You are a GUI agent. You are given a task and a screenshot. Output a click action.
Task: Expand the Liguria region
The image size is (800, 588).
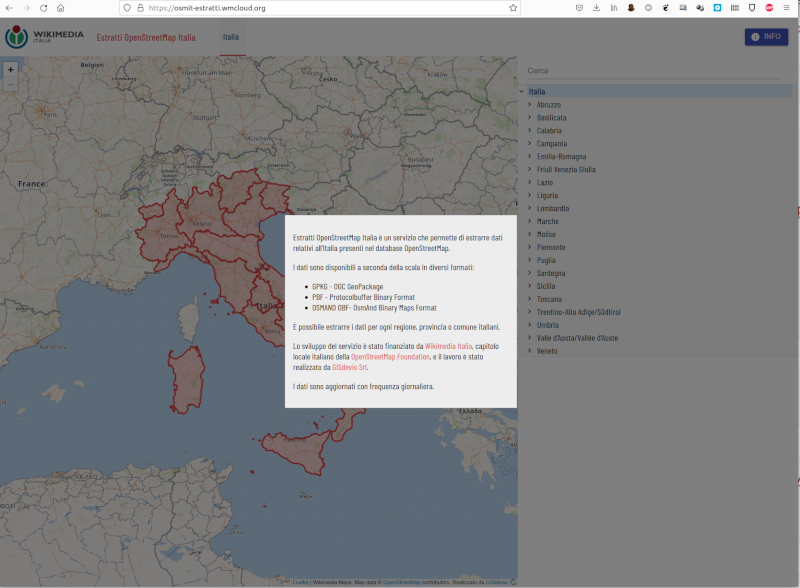530,195
